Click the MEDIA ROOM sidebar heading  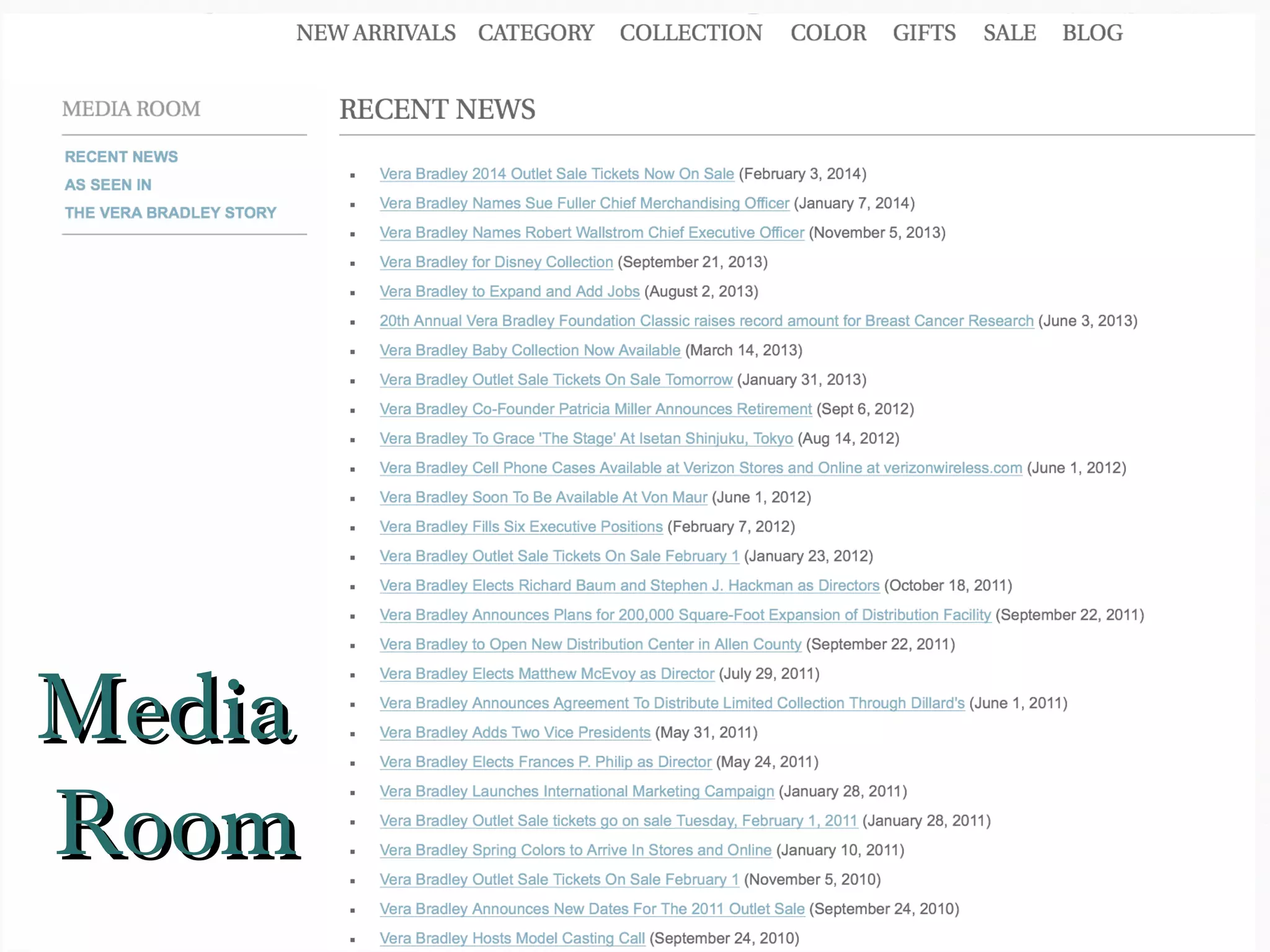[x=131, y=109]
